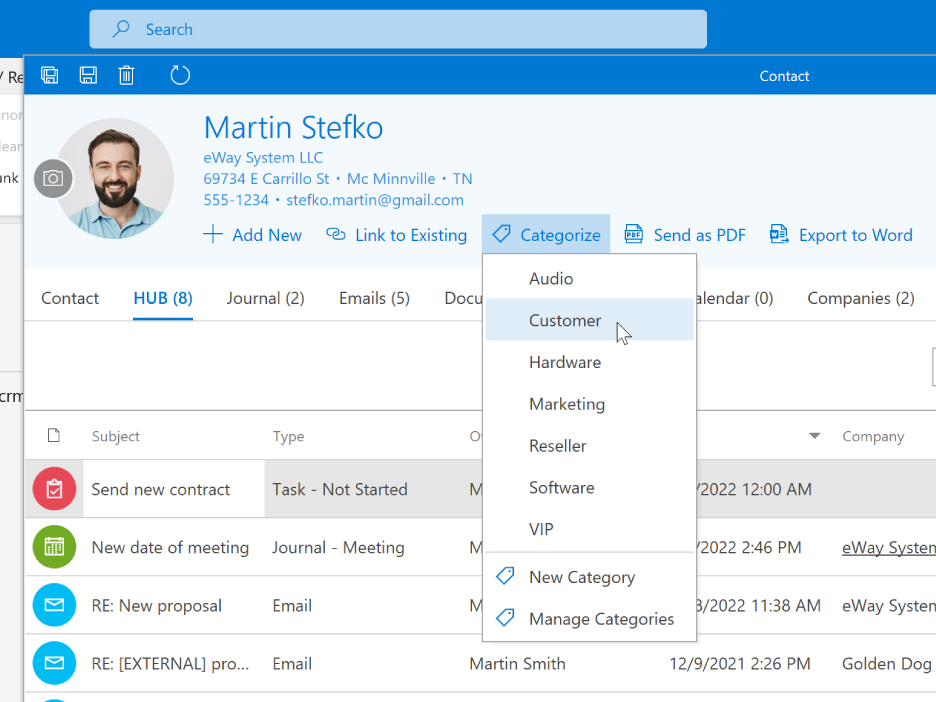
Task: Click the 'Task - Not Started' type cell
Action: click(340, 489)
